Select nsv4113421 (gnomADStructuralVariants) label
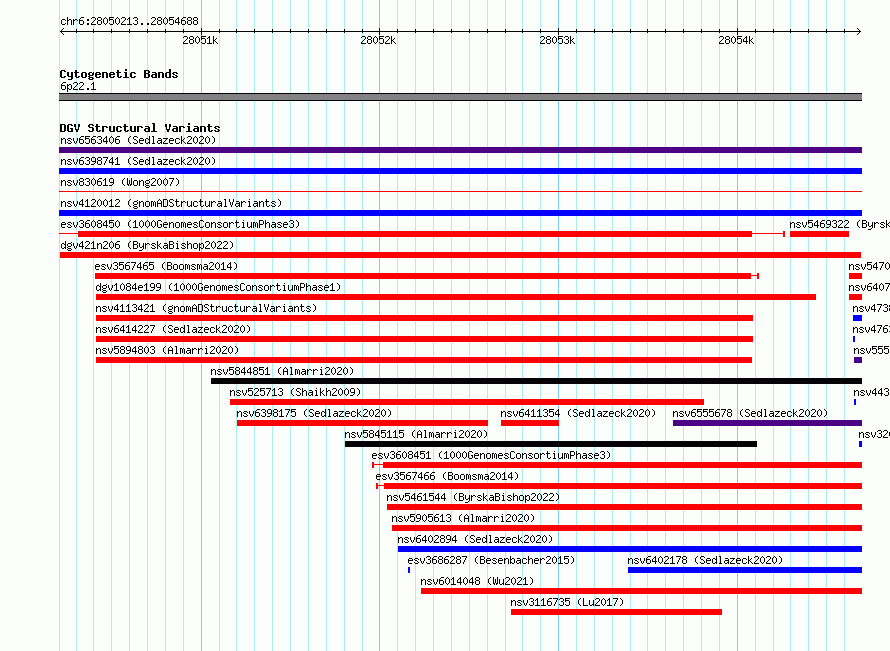This screenshot has width=890, height=651. click(x=206, y=308)
